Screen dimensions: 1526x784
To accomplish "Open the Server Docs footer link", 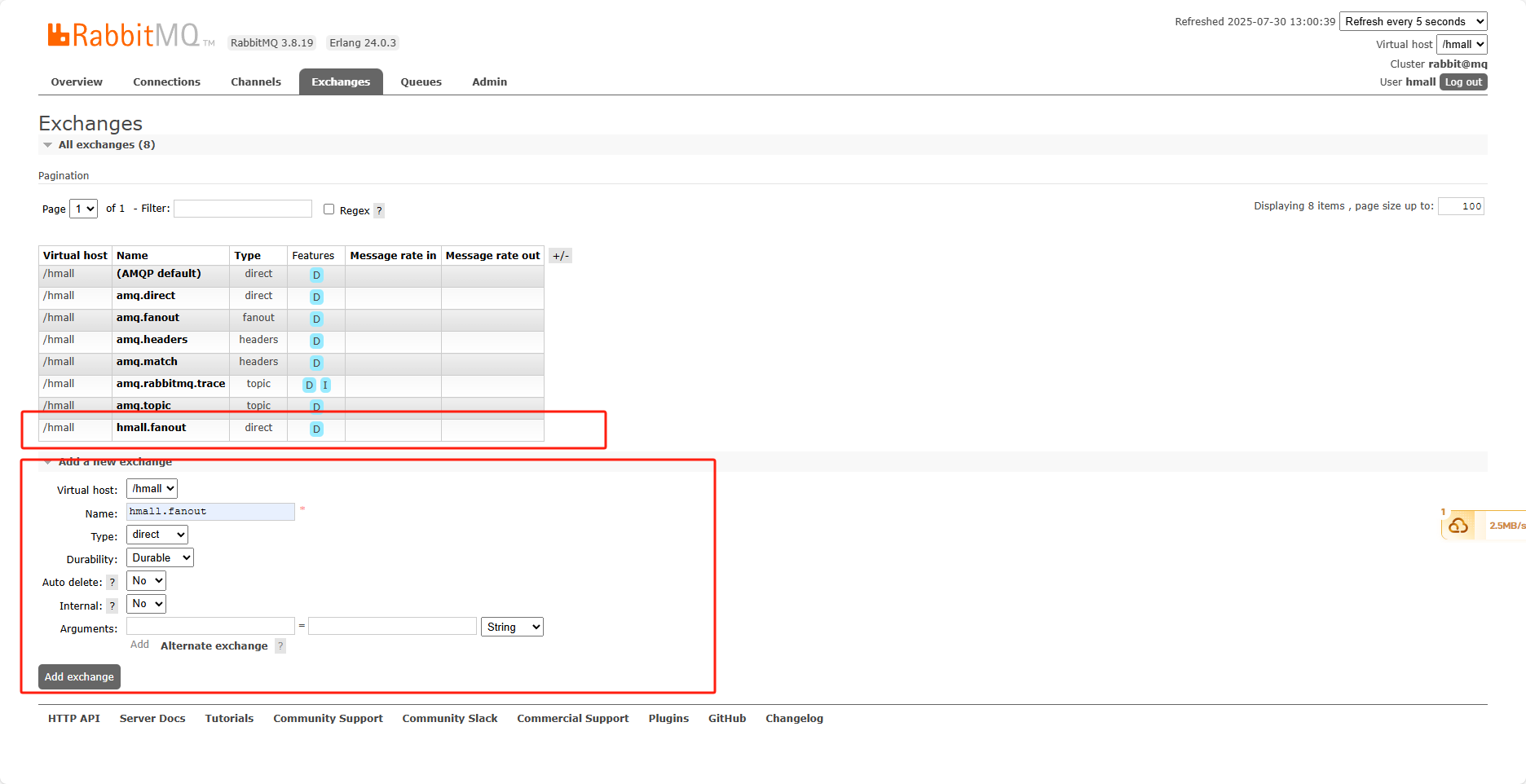I will pyautogui.click(x=152, y=718).
